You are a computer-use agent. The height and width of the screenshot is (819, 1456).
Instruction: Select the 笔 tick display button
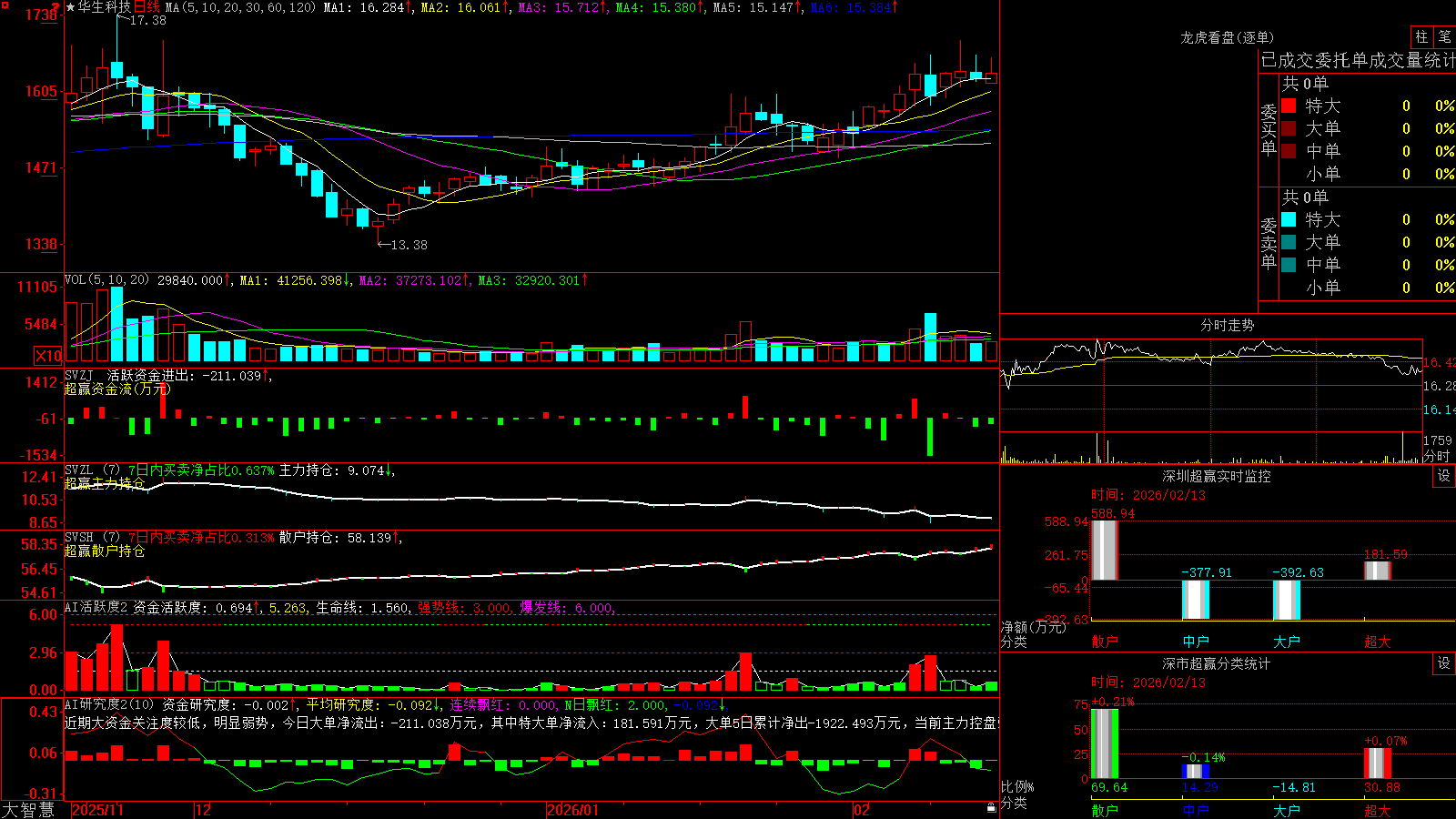coord(1444,36)
